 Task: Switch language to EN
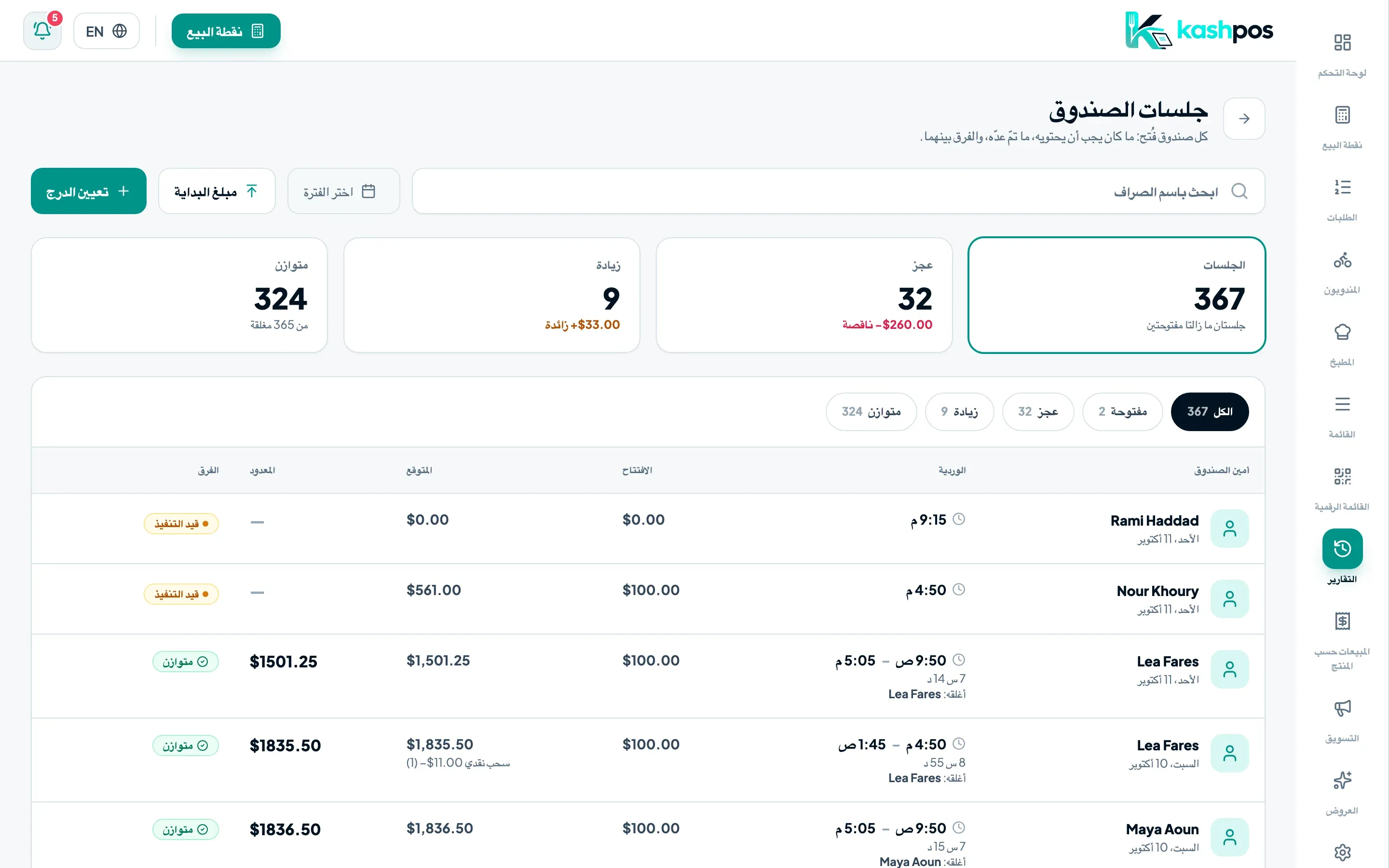[x=106, y=31]
